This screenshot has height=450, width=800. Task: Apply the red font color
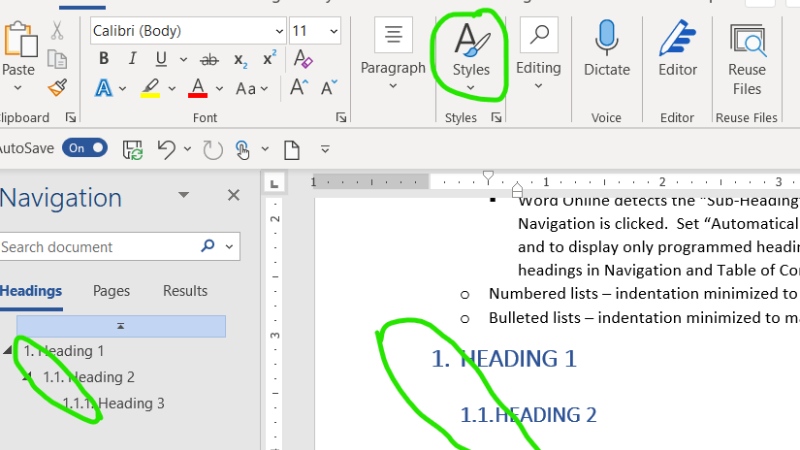click(198, 88)
